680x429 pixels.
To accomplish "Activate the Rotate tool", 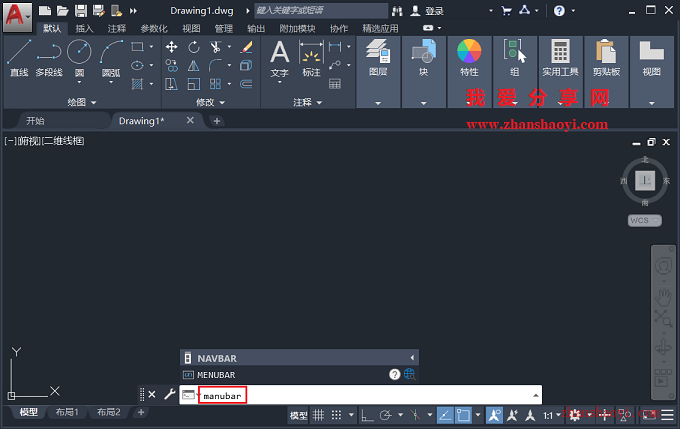I will [x=194, y=47].
